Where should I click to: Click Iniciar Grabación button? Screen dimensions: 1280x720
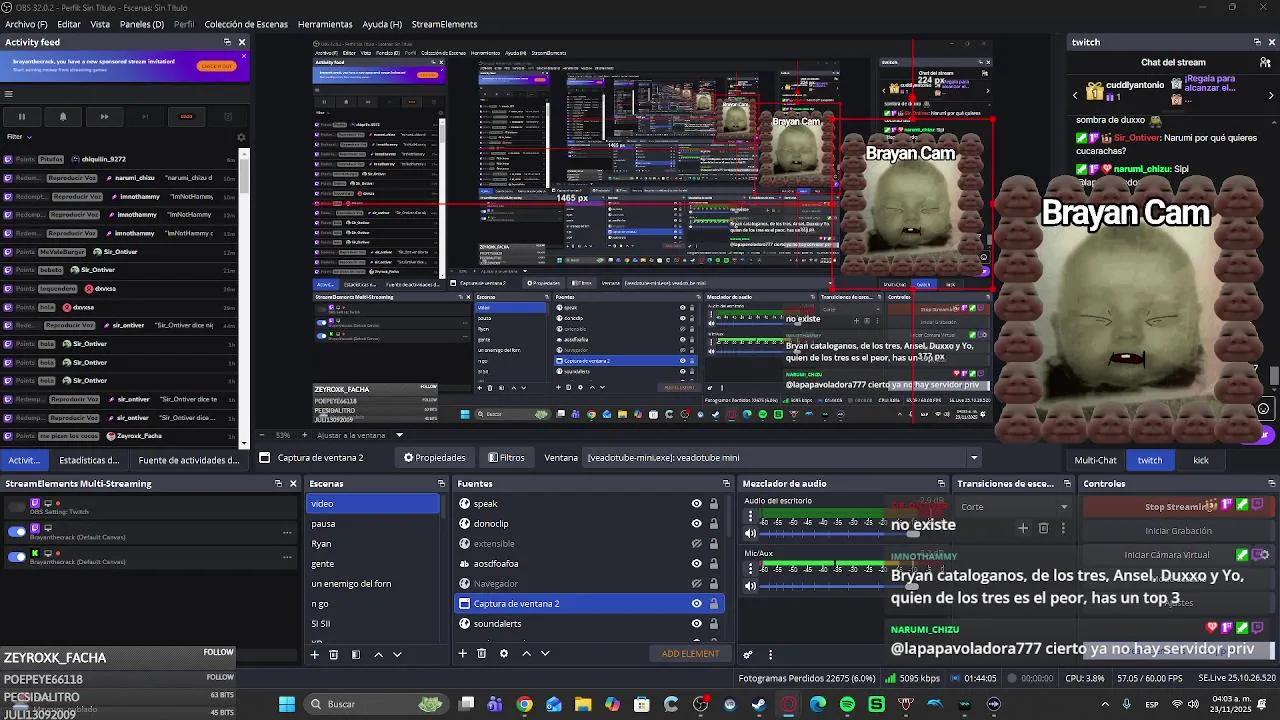[x=1178, y=531]
